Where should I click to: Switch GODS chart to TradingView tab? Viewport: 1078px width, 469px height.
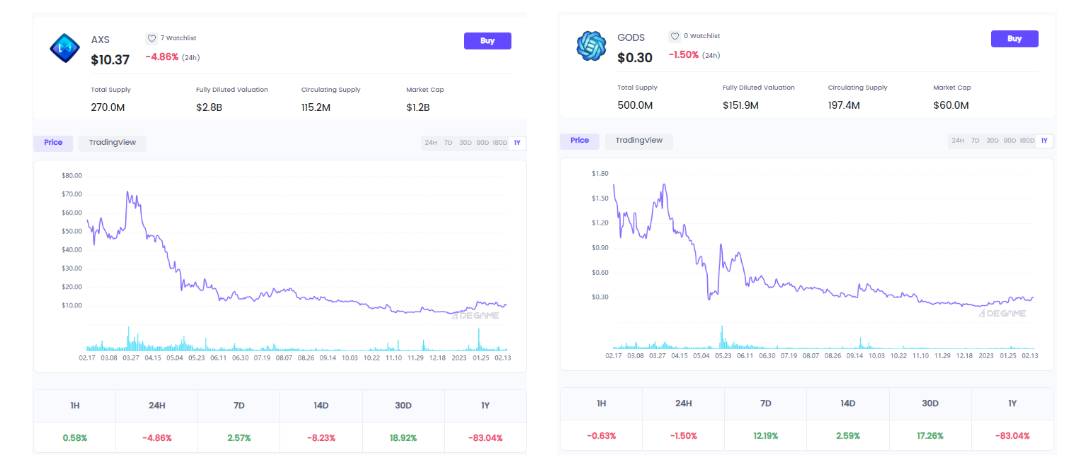(639, 141)
